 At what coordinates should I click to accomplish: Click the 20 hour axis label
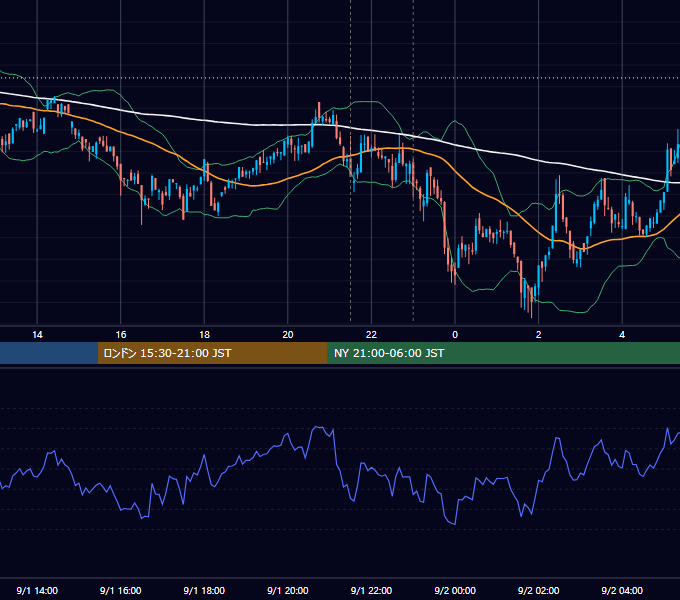pyautogui.click(x=288, y=335)
